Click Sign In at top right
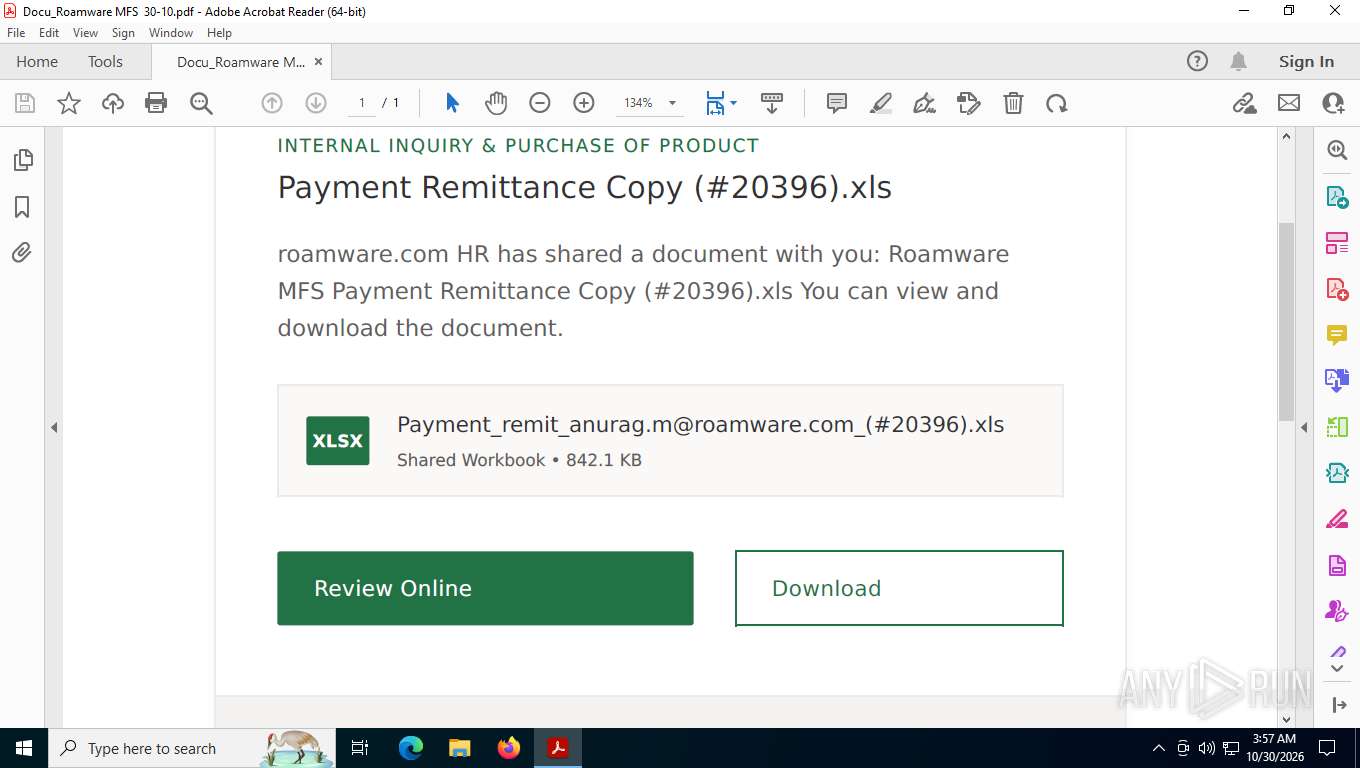 [x=1306, y=61]
